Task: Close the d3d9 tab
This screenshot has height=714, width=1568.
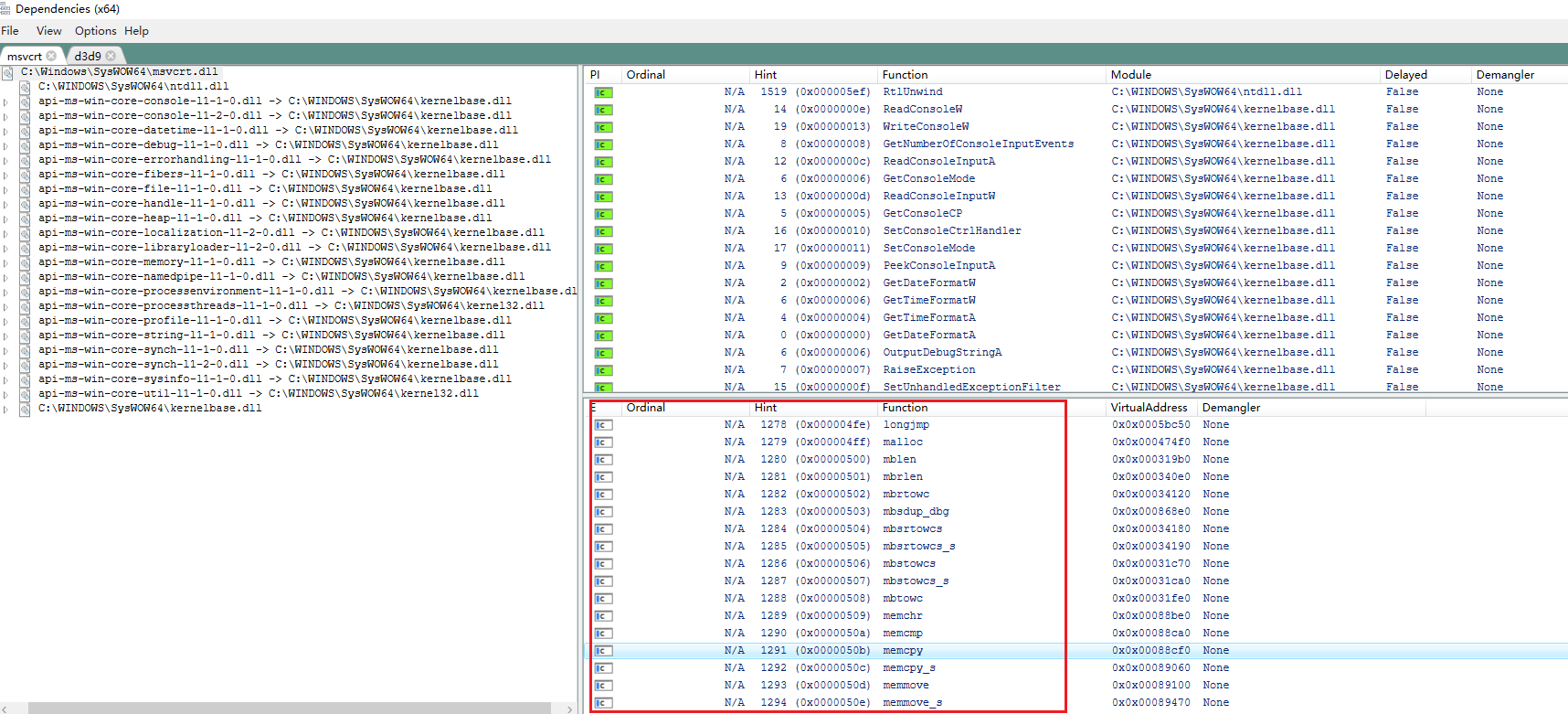Action: coord(111,56)
